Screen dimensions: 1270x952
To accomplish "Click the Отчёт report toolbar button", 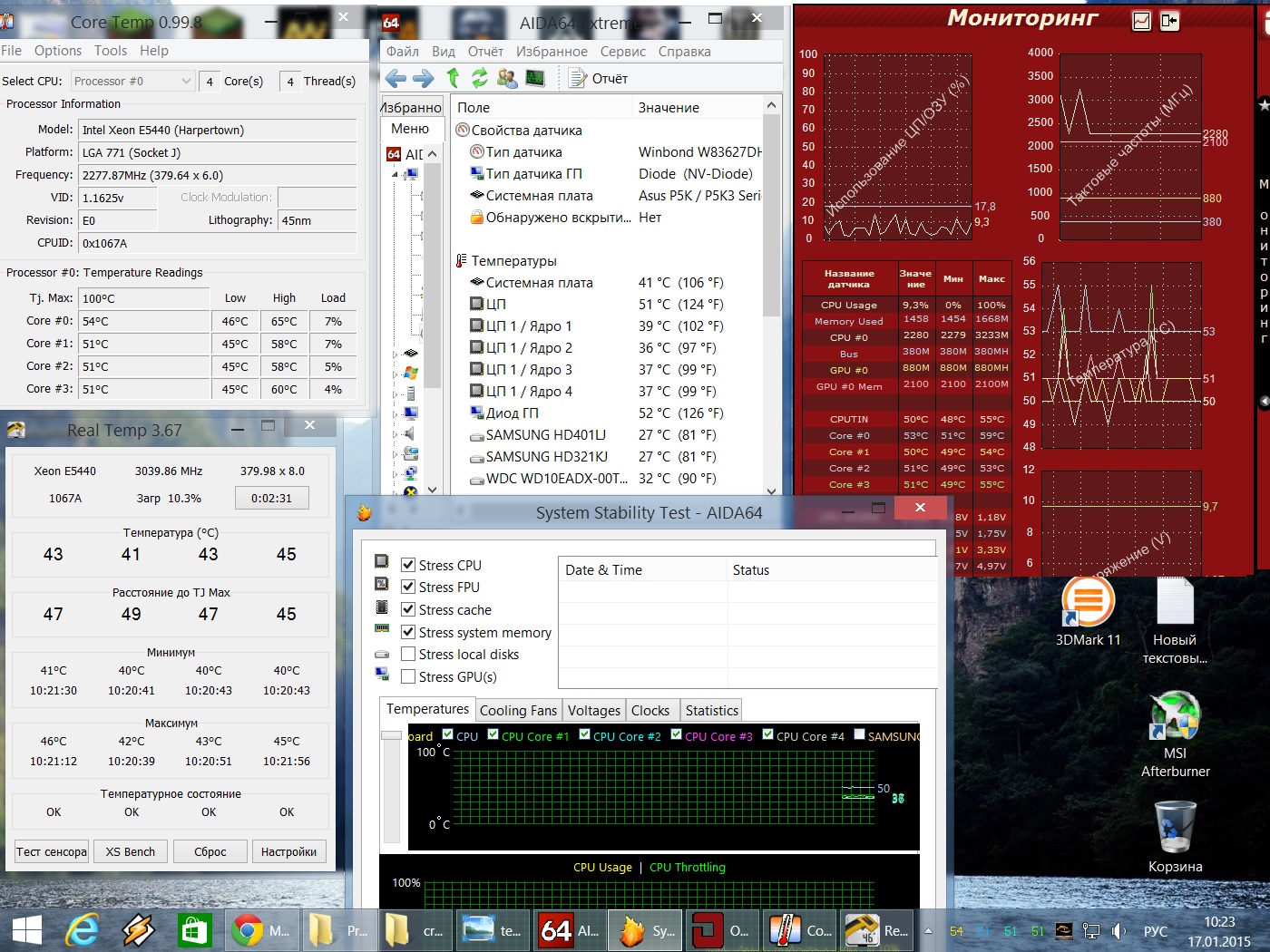I will [x=599, y=79].
